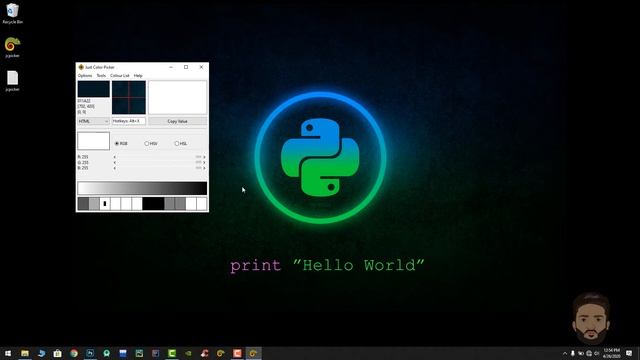640x360 pixels.
Task: Open the red CCleaner taskbar icon
Action: tap(204, 353)
